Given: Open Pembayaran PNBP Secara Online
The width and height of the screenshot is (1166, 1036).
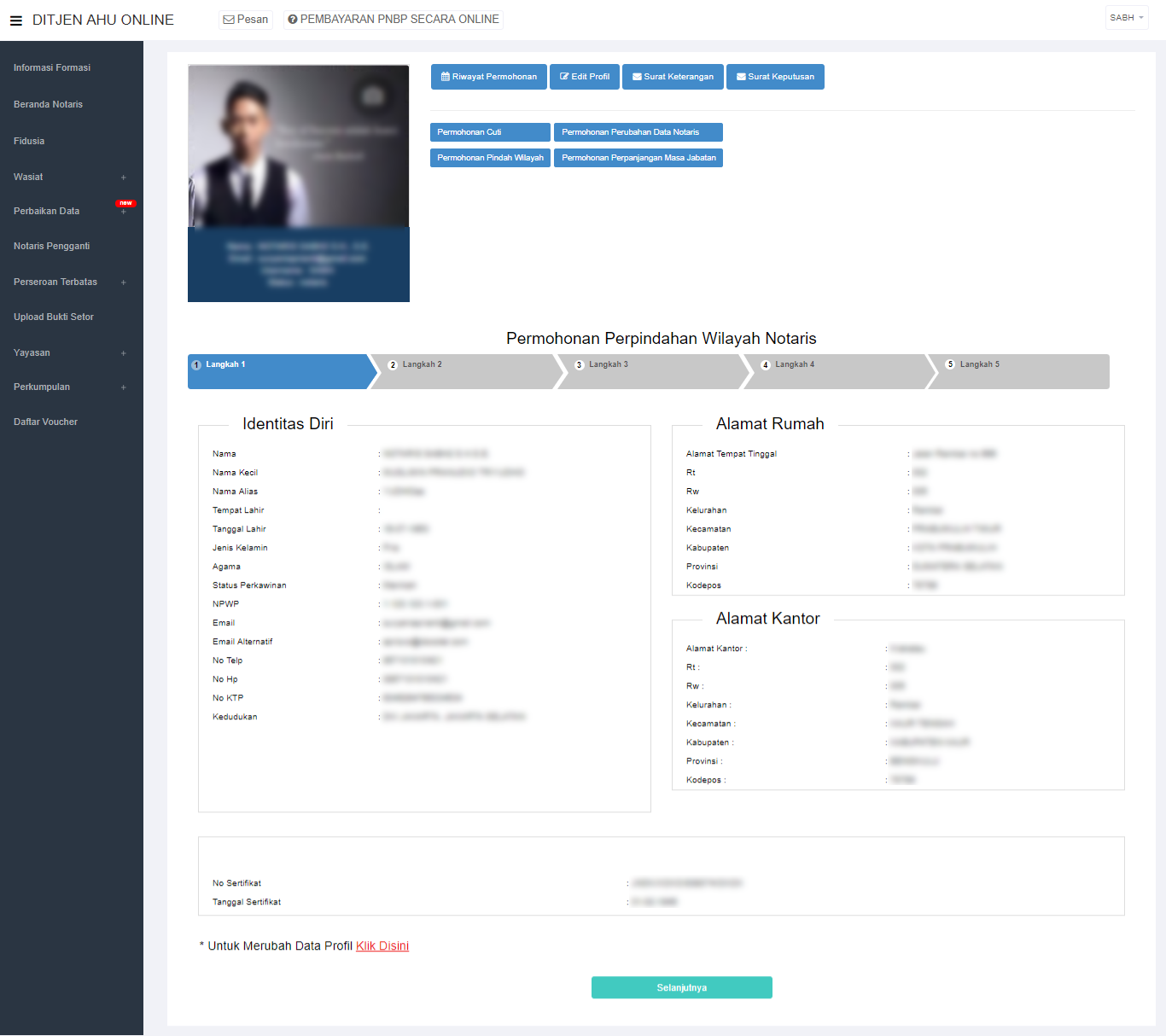Looking at the screenshot, I should click(394, 20).
